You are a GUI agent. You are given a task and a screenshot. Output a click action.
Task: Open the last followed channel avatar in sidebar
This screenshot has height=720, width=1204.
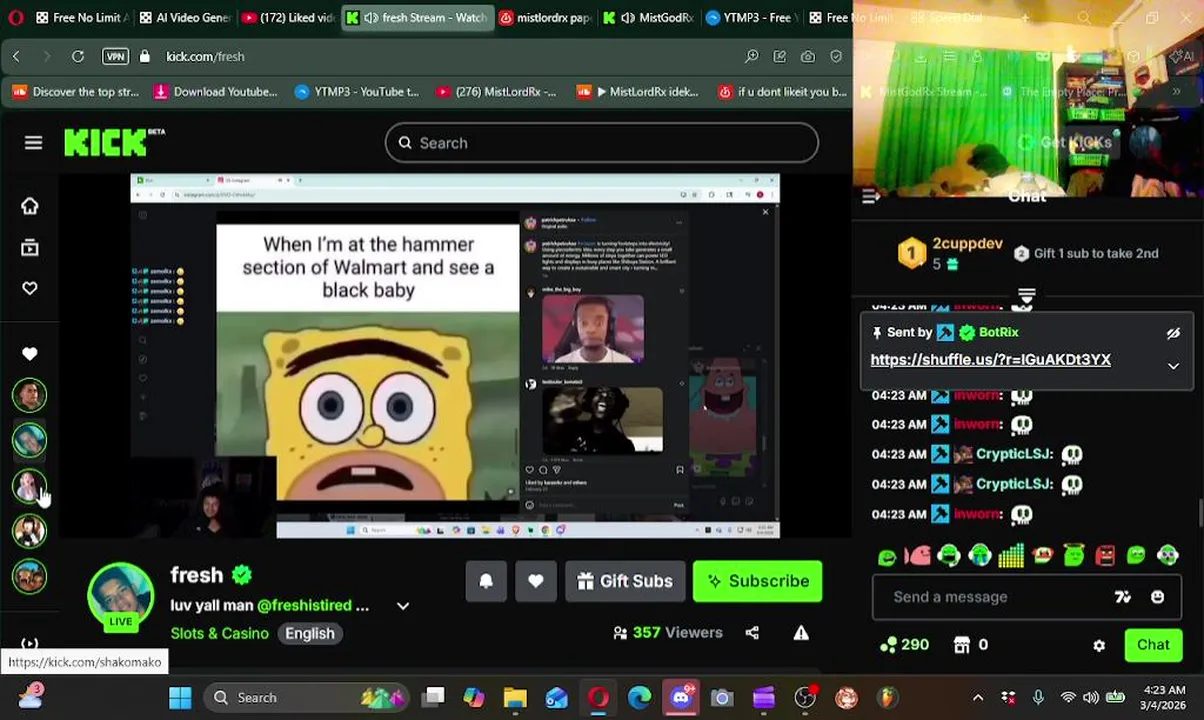(29, 577)
